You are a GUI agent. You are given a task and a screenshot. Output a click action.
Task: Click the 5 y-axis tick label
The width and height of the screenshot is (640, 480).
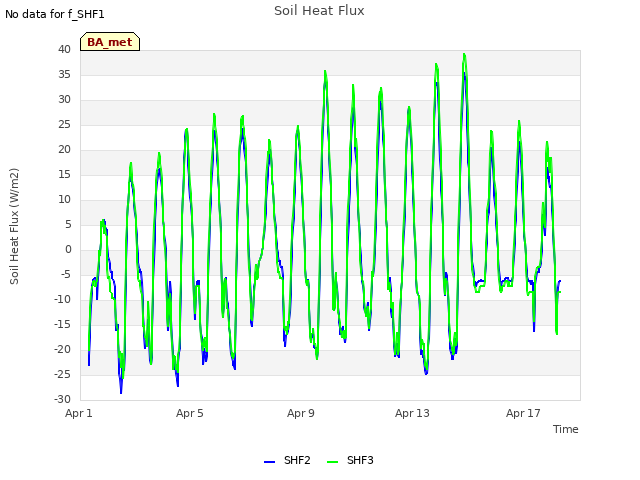point(68,224)
